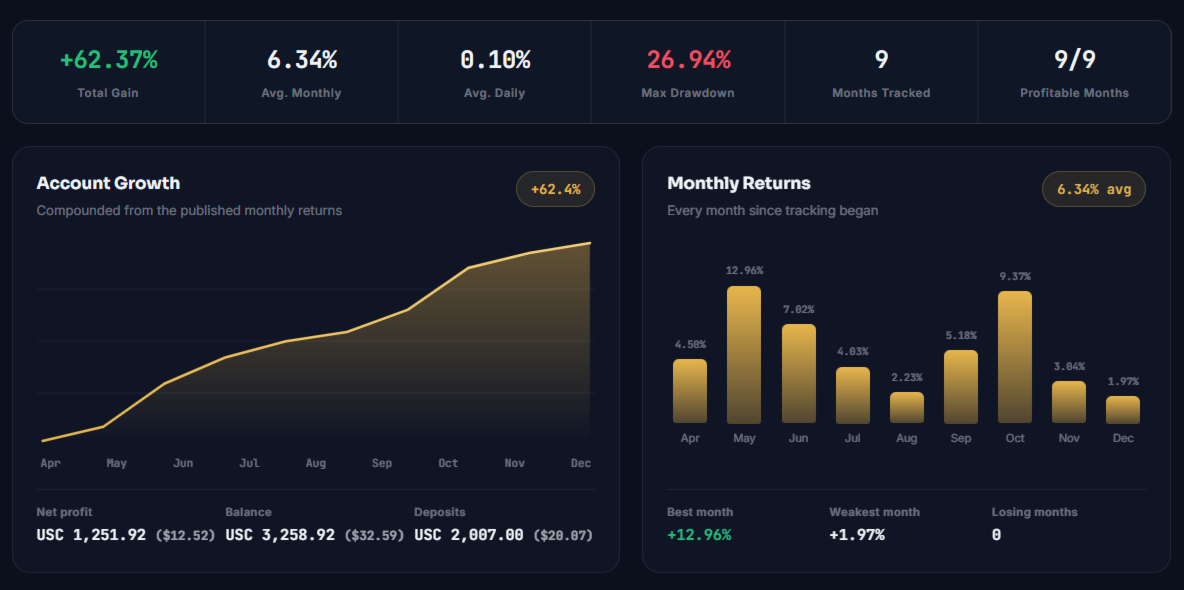Click the Sep label under Monthly Returns bars
Screen dimensions: 1184x590
click(x=961, y=438)
